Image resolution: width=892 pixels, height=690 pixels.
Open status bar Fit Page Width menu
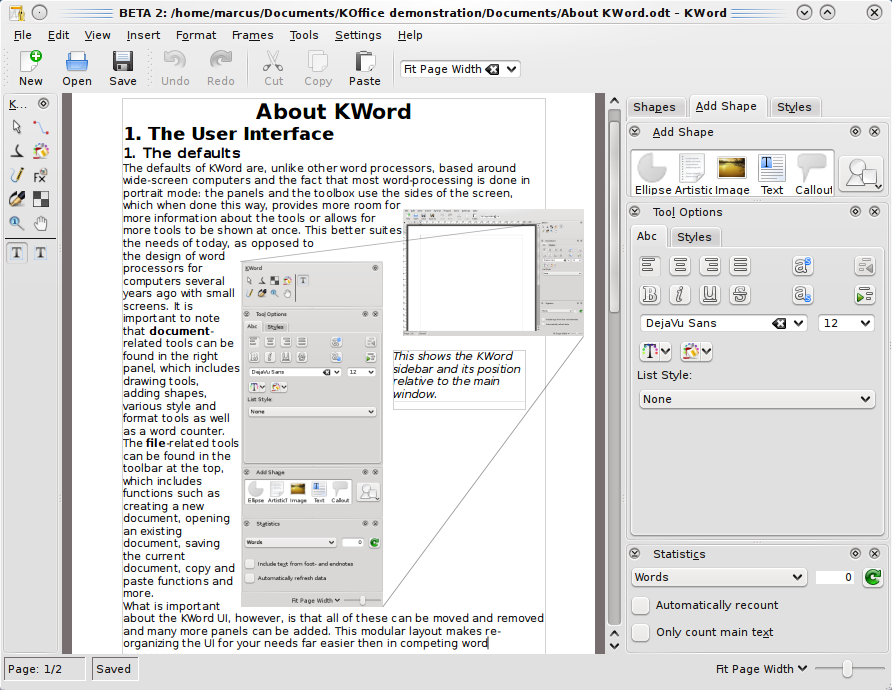(761, 669)
